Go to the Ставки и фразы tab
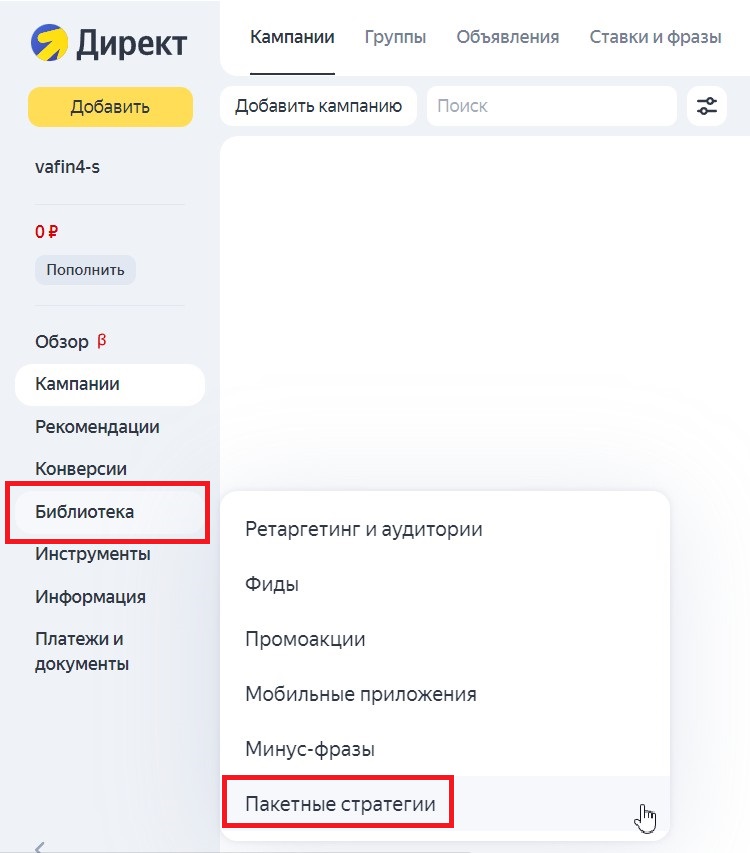 tap(655, 38)
